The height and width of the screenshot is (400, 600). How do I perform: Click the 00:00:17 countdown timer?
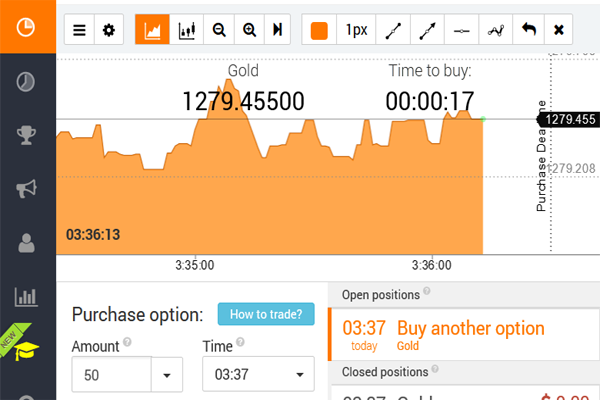tap(430, 101)
